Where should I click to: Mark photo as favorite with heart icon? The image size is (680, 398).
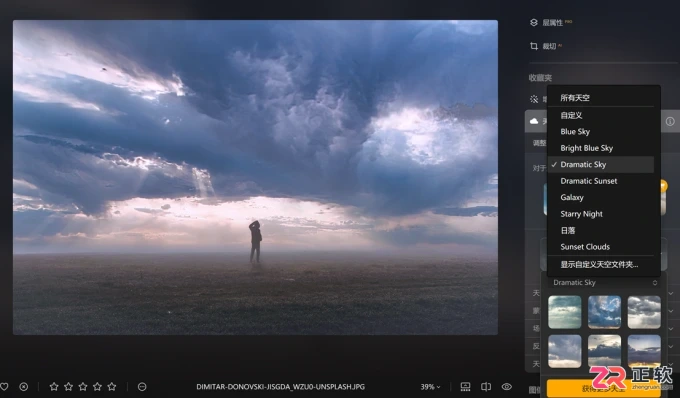(x=4, y=386)
